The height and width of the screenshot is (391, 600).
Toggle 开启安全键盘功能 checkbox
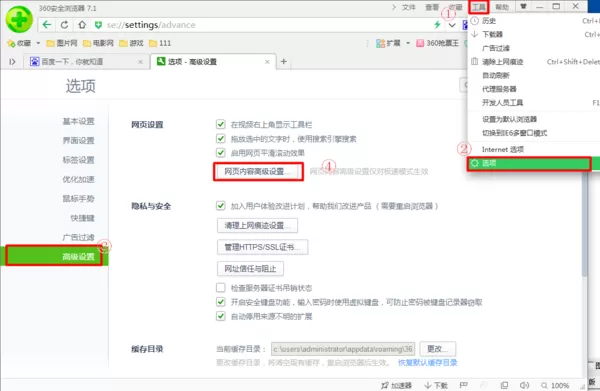pos(220,302)
